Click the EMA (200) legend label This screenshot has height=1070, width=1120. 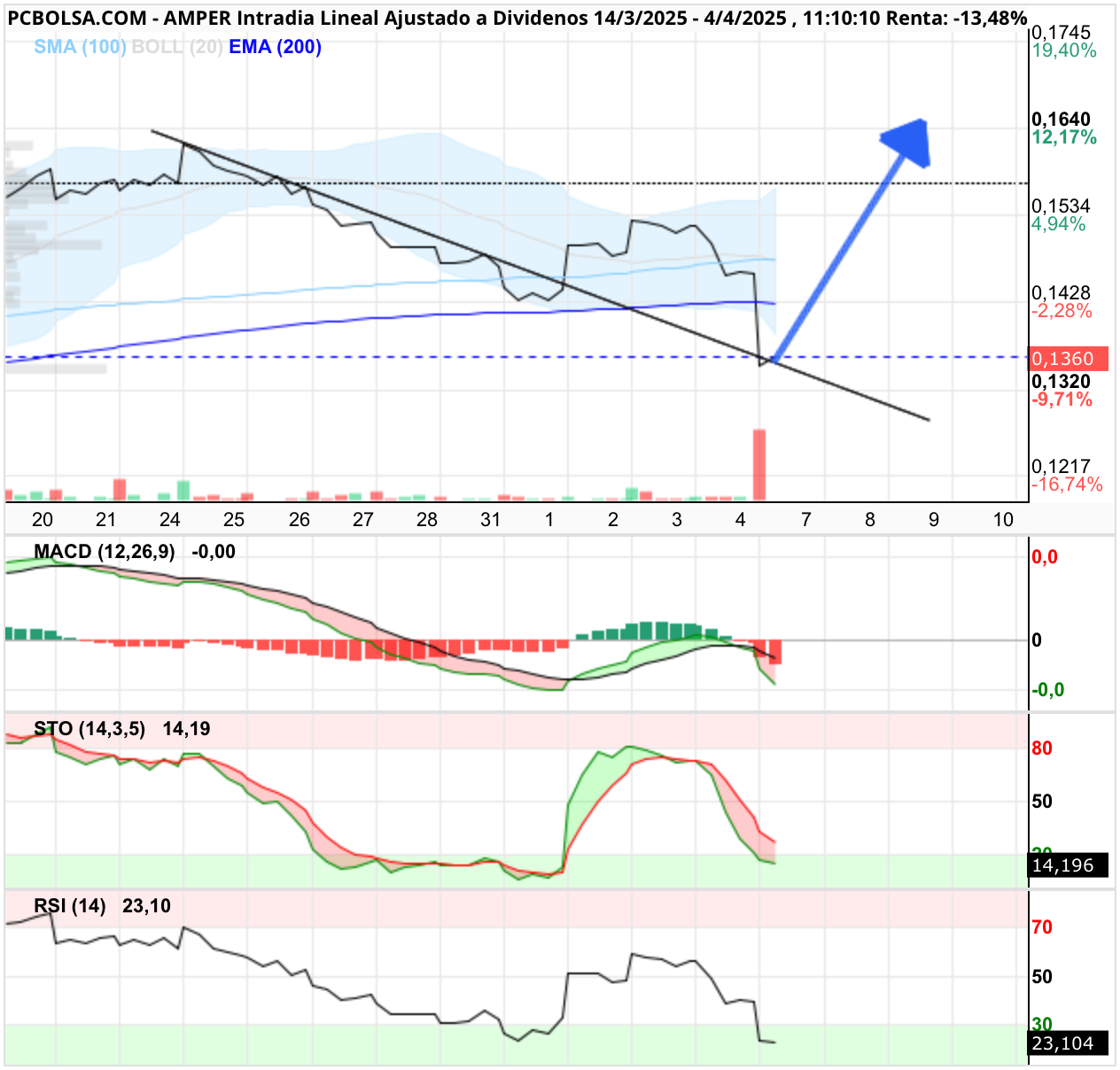coord(275,47)
